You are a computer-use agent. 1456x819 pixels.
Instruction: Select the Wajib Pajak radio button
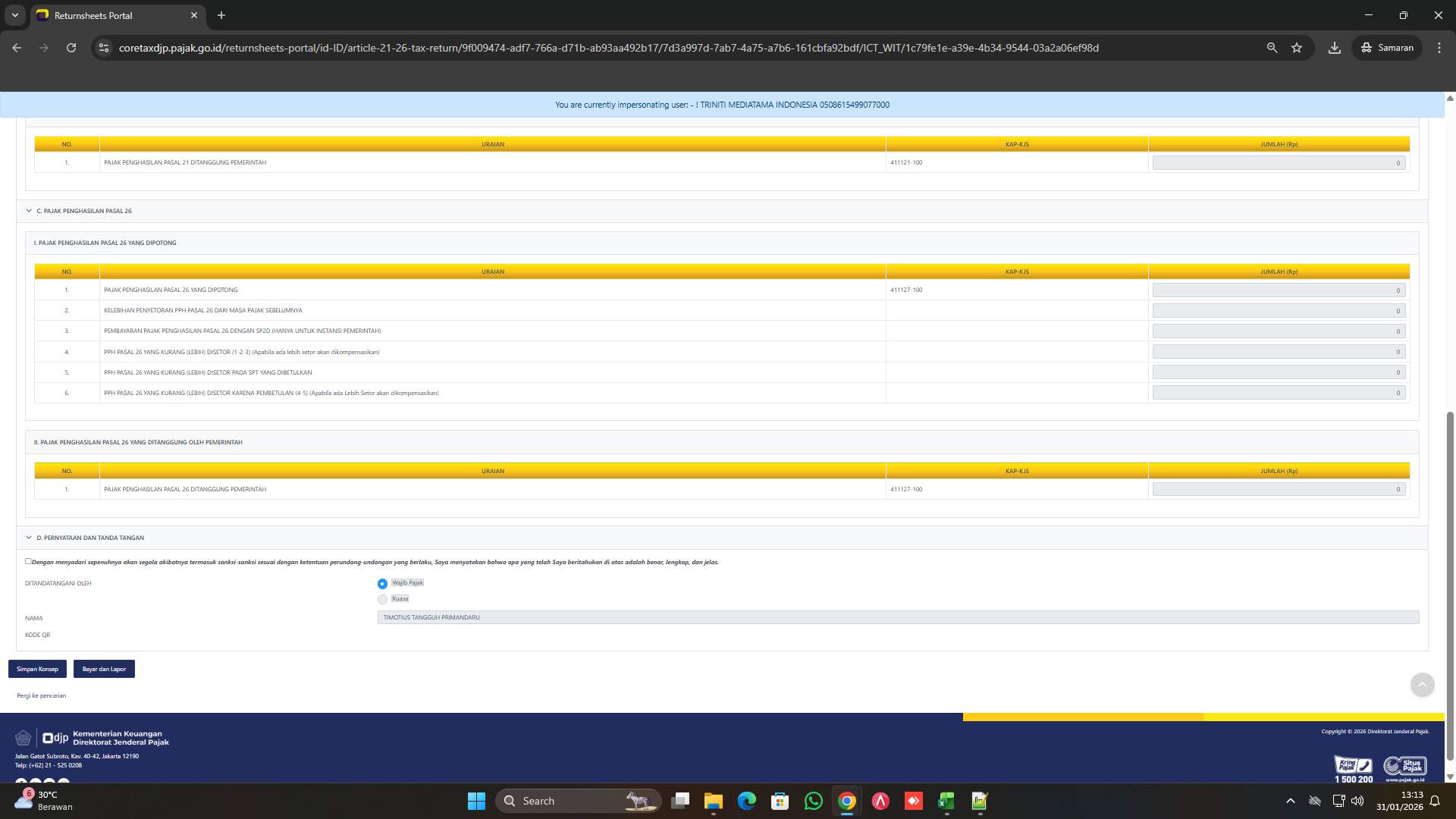pos(382,583)
